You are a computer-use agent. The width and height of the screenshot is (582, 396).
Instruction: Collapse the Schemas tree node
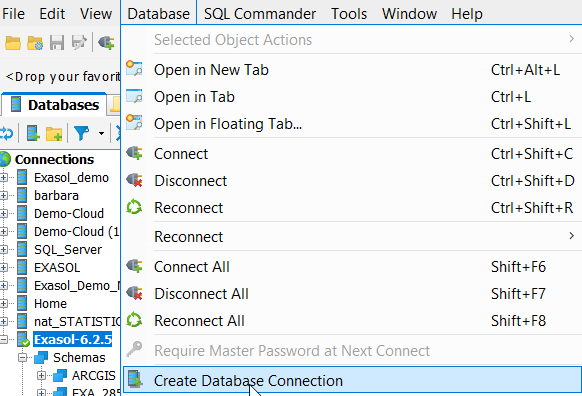coord(23,357)
